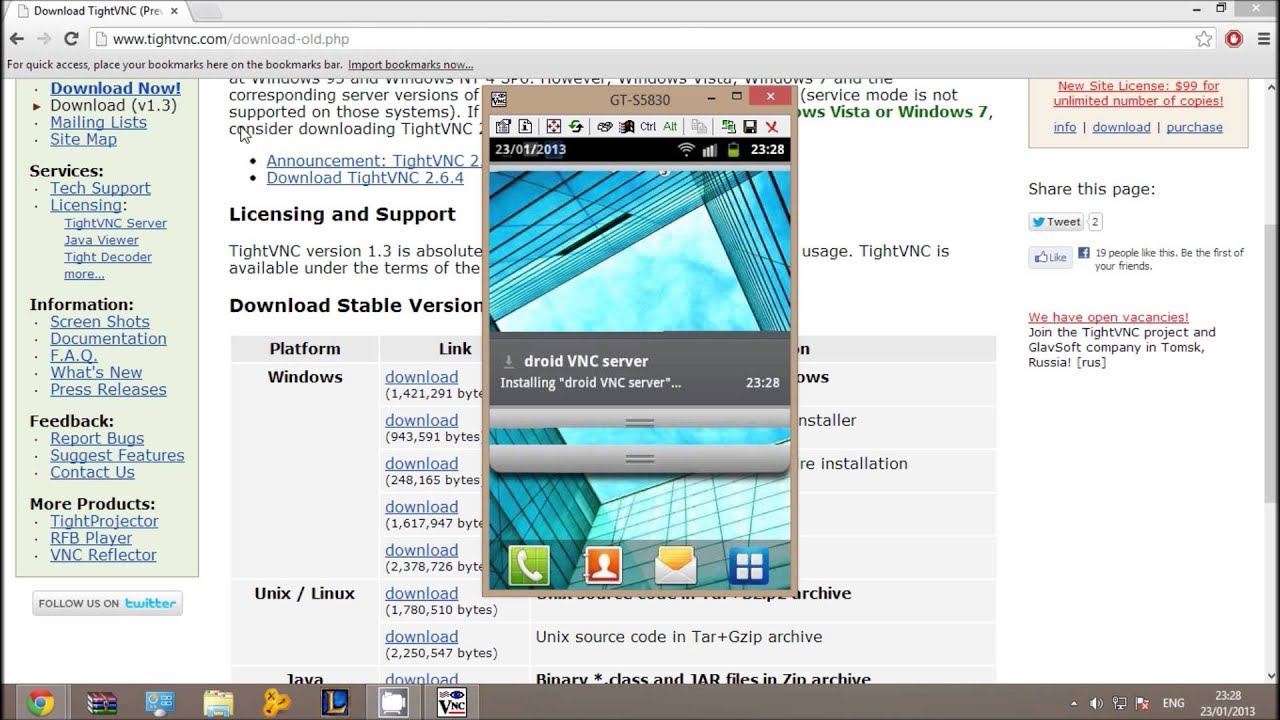Open TightProjector product link

coord(105,522)
